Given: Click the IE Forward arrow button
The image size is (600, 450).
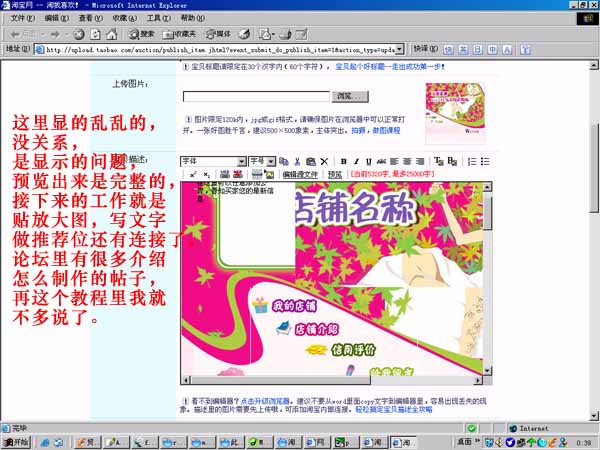Looking at the screenshot, I should click(55, 34).
